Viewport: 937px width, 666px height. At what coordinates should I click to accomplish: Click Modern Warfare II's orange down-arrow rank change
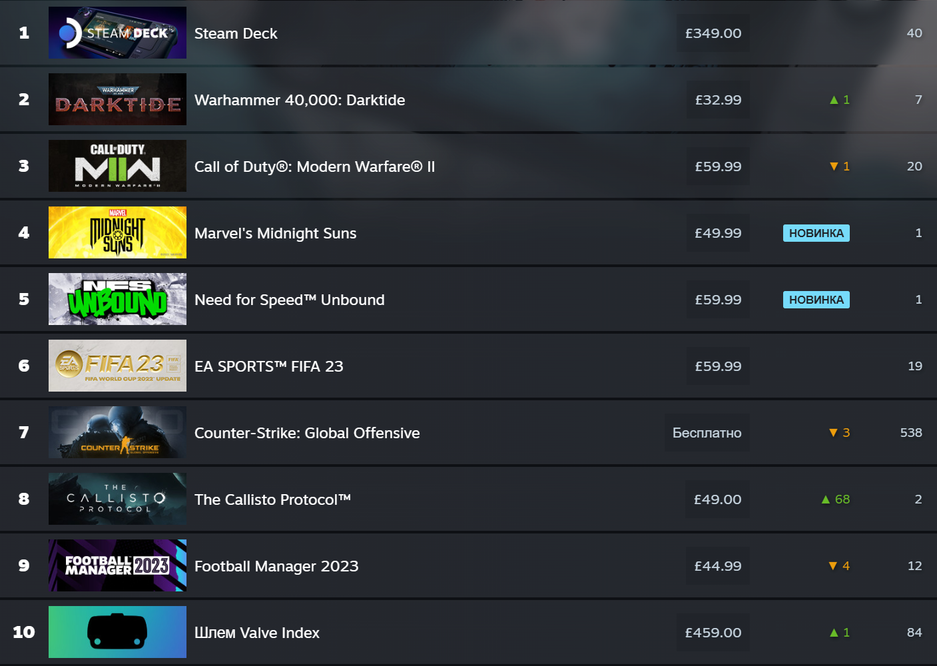click(839, 166)
